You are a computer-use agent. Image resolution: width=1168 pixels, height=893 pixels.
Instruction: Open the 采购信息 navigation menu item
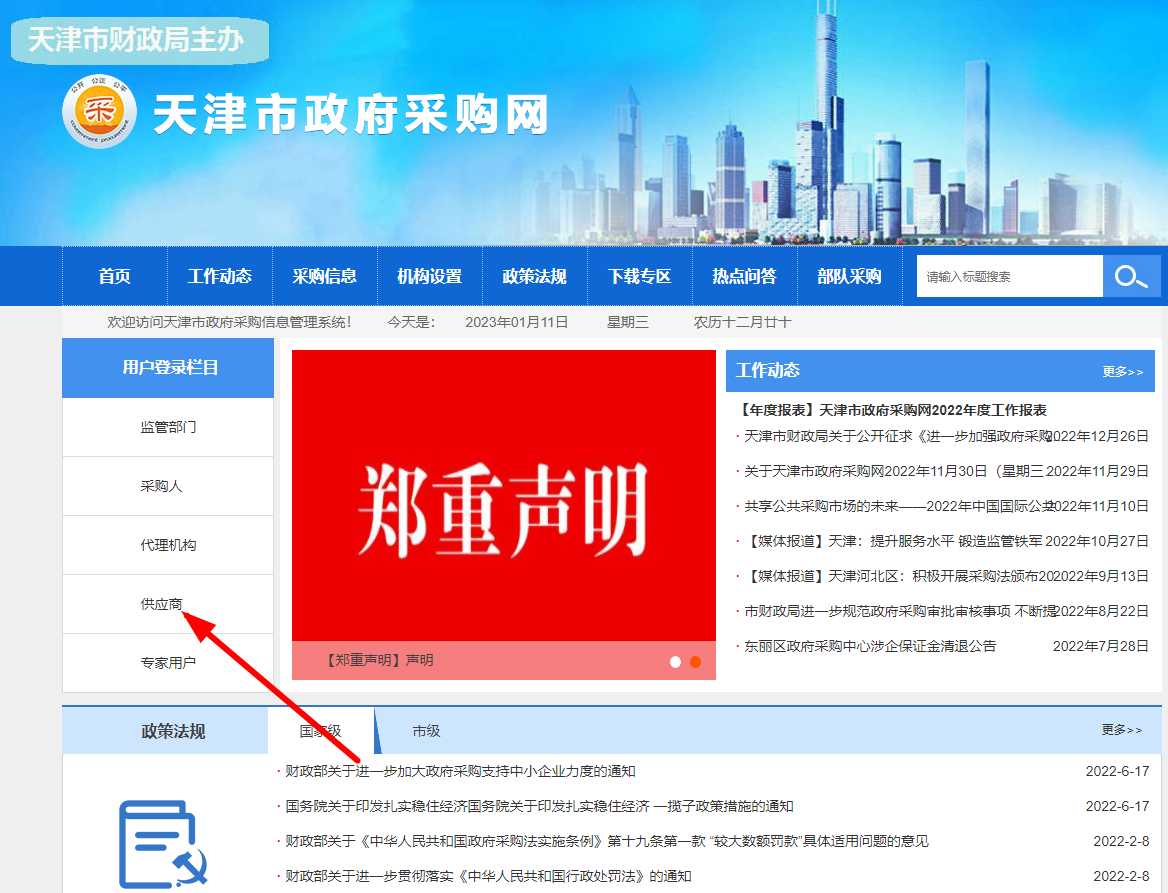pyautogui.click(x=325, y=277)
